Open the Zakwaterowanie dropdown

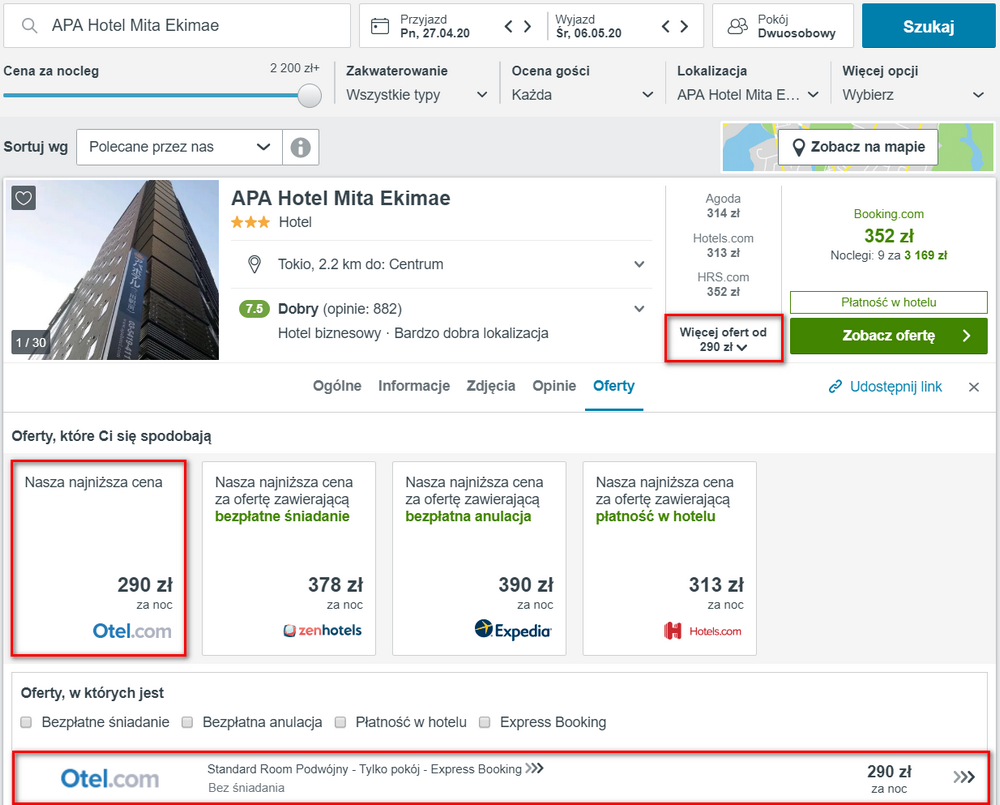point(417,95)
